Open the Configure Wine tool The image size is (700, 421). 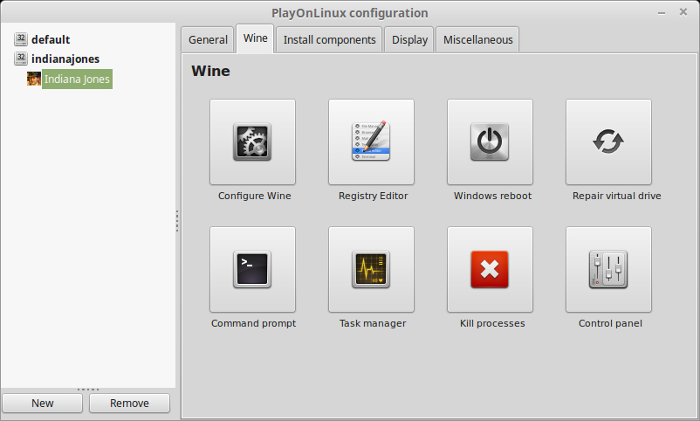click(x=252, y=142)
